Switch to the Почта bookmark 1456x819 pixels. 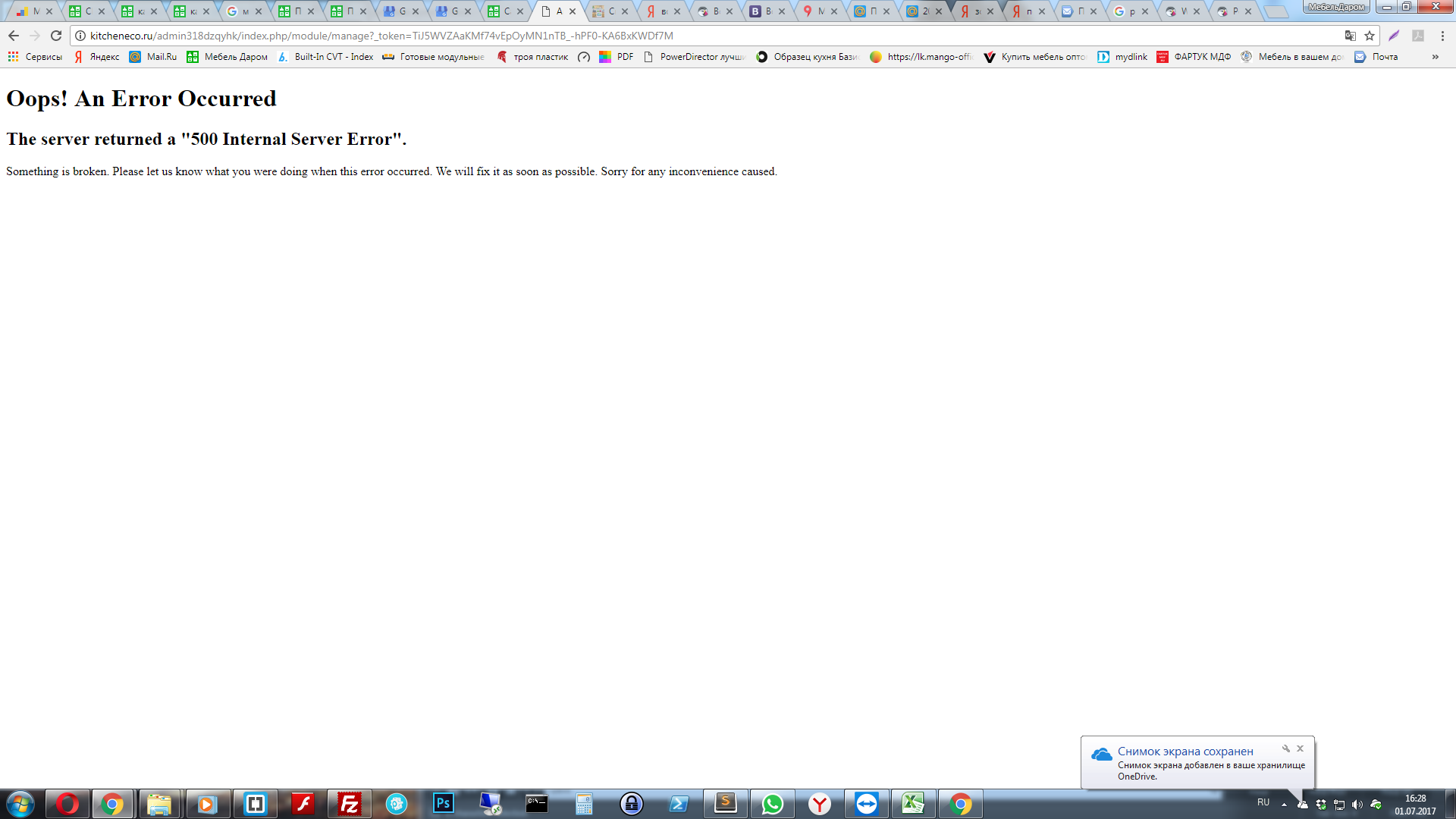pyautogui.click(x=1376, y=57)
